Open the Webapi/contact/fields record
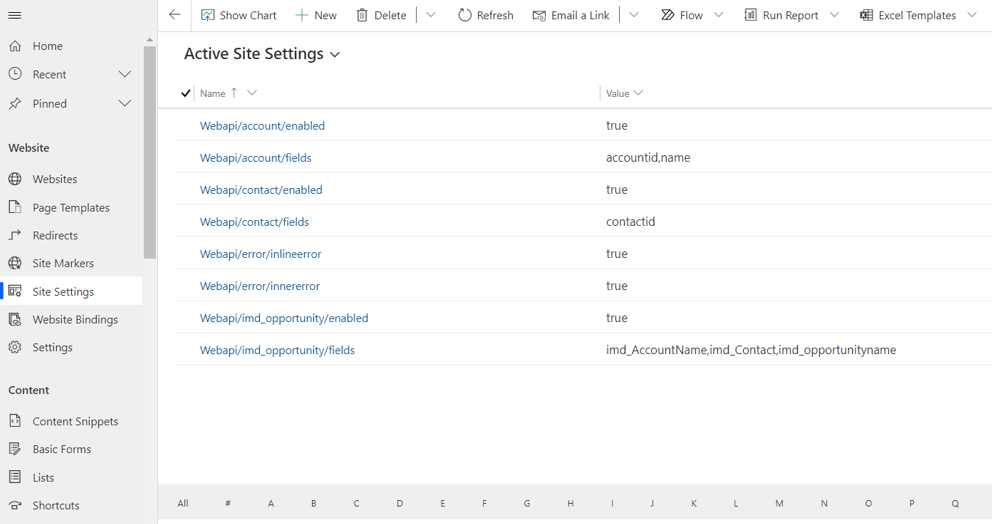Image resolution: width=995 pixels, height=524 pixels. pos(254,221)
